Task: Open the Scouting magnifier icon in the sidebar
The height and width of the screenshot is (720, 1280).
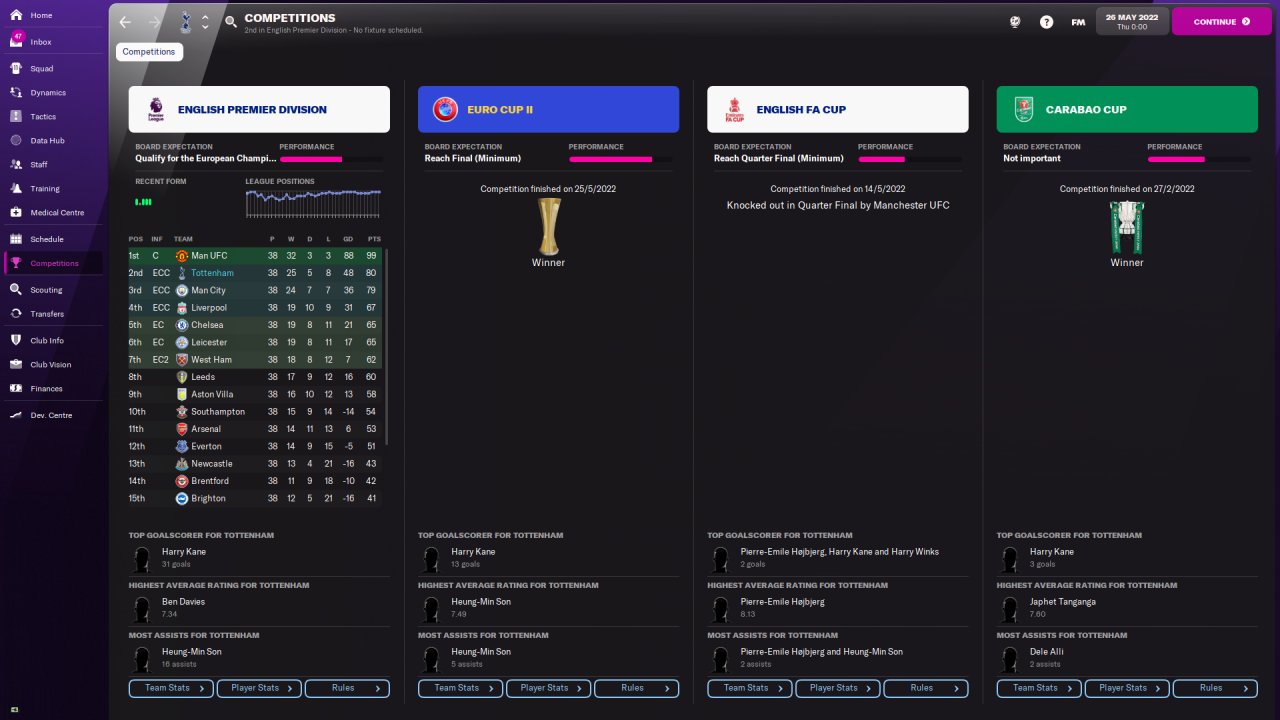Action: pos(16,290)
